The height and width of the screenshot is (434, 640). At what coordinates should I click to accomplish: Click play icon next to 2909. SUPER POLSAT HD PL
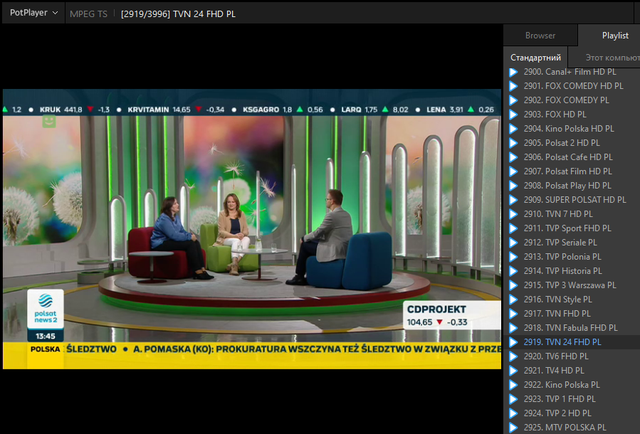pos(513,200)
